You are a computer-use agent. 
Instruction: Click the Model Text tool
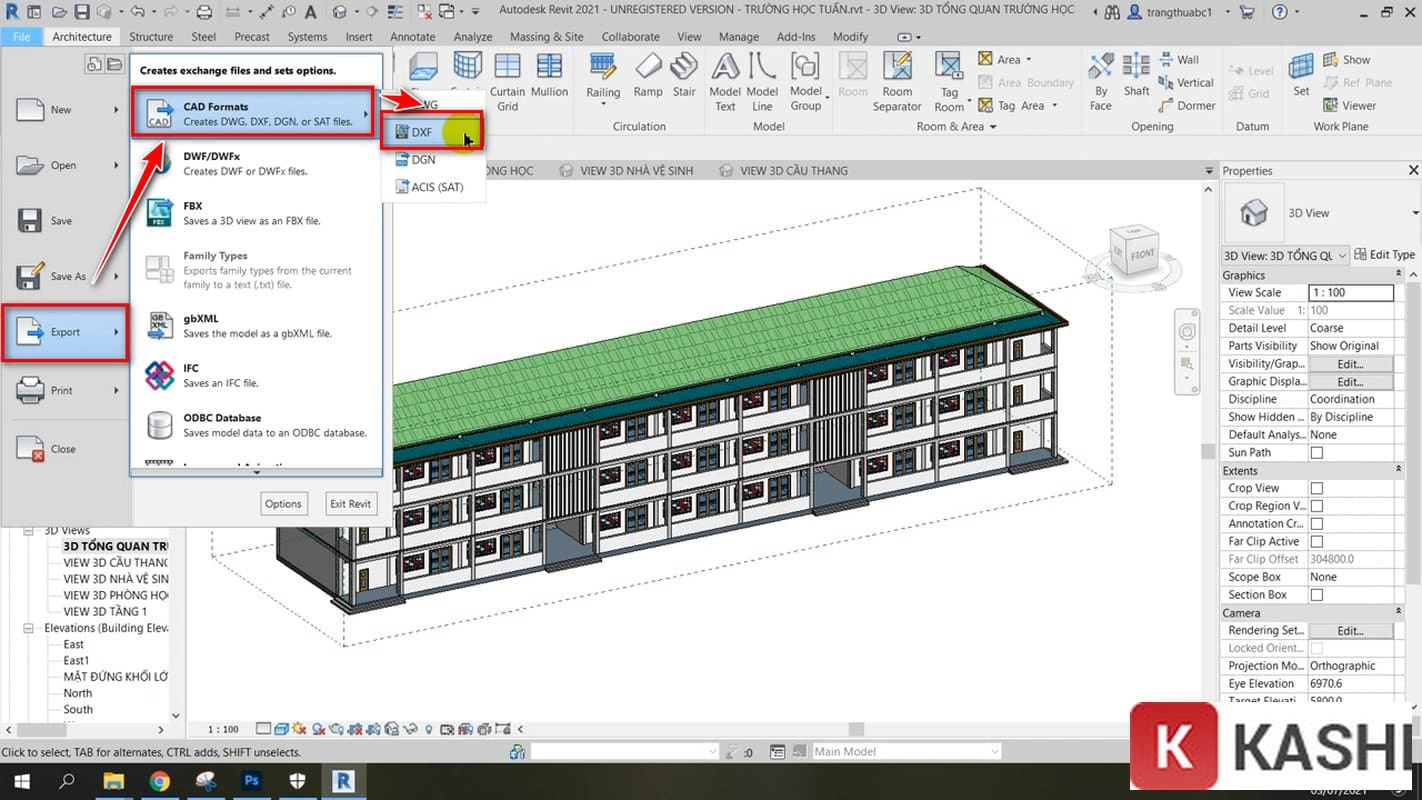click(725, 80)
